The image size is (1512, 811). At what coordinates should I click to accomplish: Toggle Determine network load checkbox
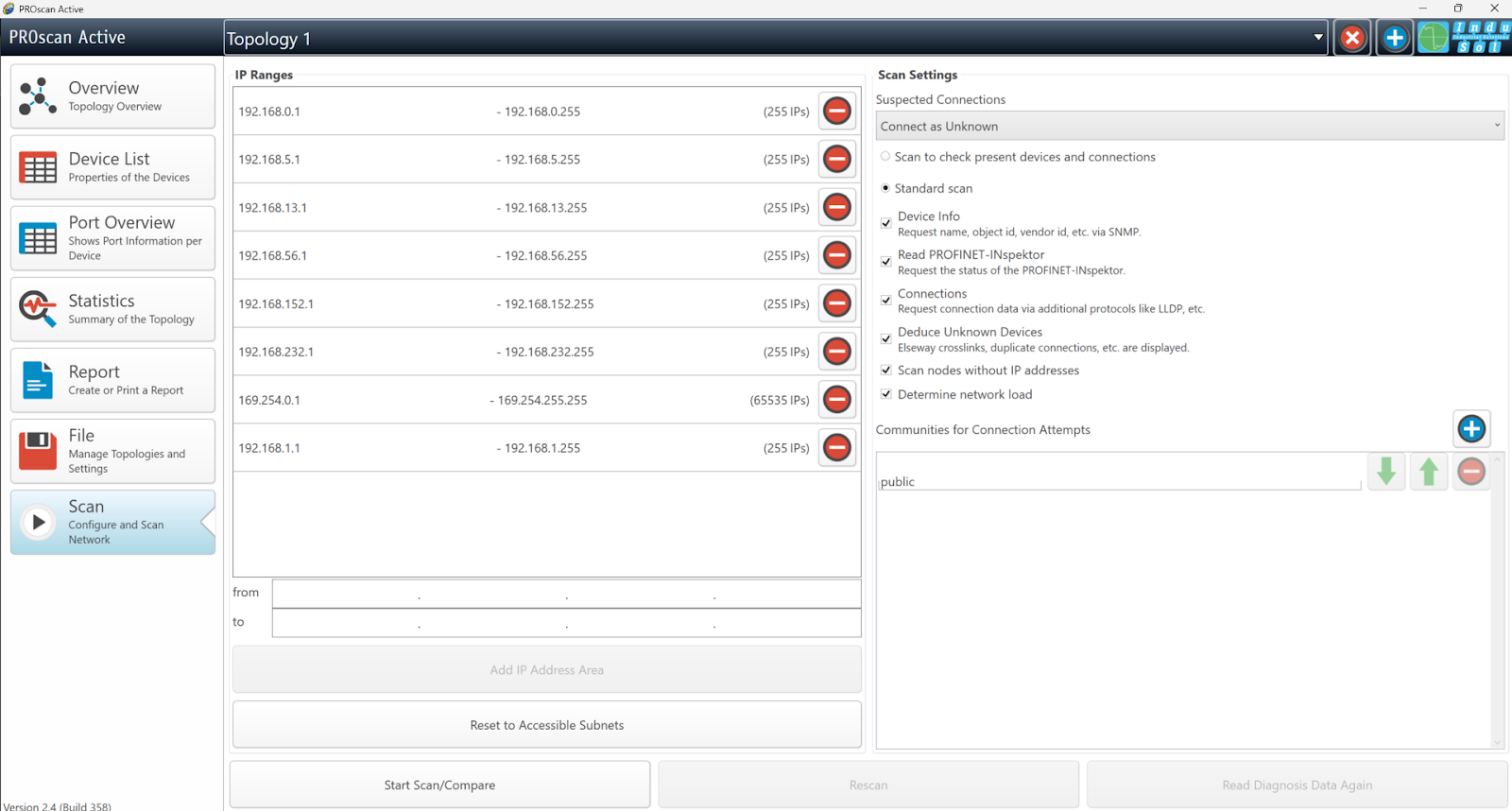click(x=886, y=394)
